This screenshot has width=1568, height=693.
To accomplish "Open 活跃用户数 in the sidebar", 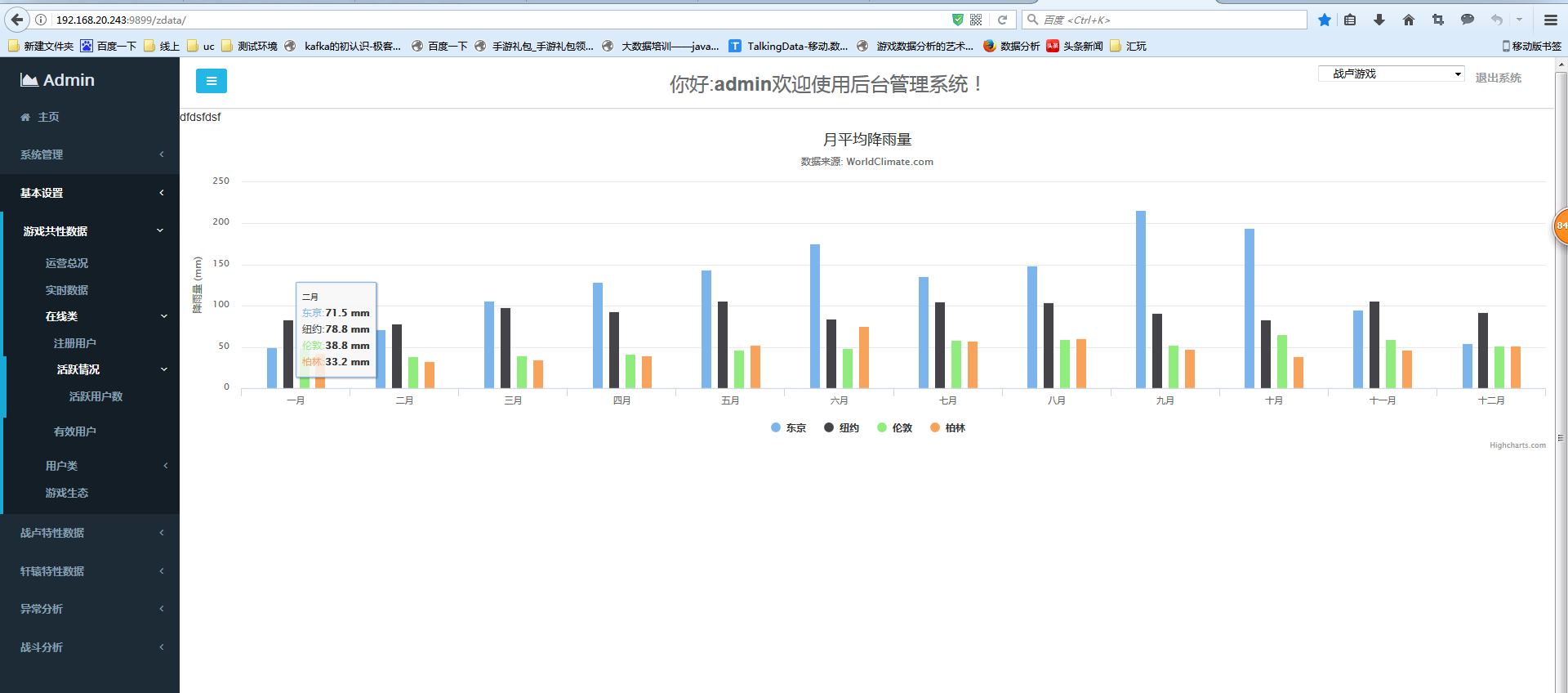I will [96, 396].
